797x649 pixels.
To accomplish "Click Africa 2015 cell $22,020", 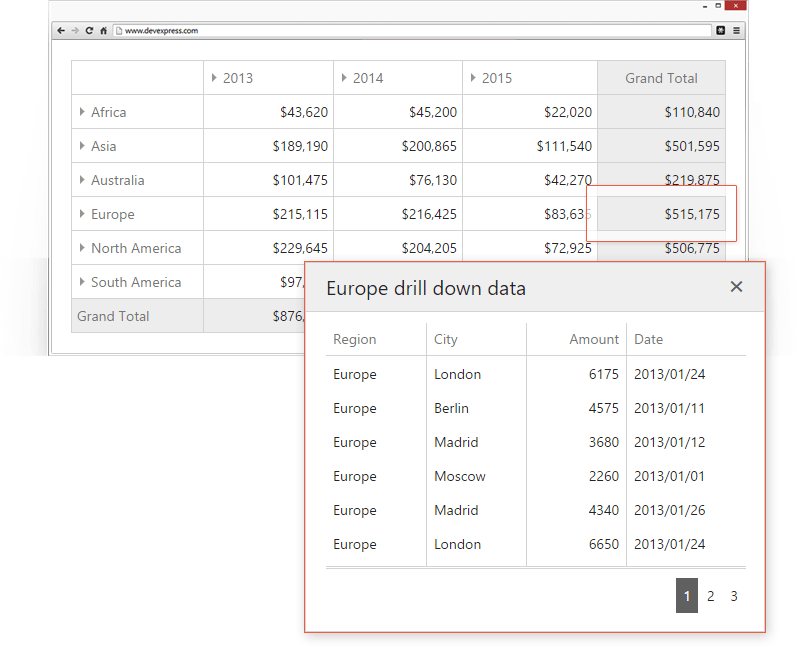I will (x=530, y=112).
